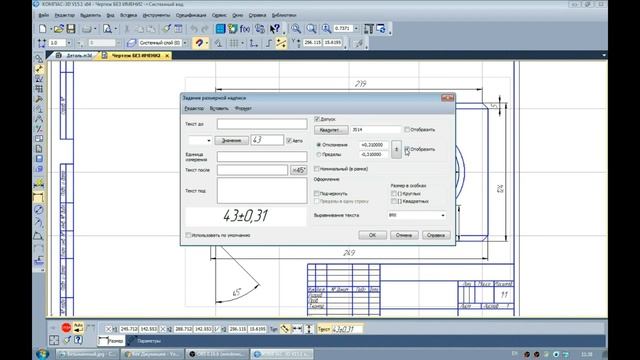This screenshot has width=640, height=360.
Task: Open the layer selection dropdown
Action: coord(185,43)
